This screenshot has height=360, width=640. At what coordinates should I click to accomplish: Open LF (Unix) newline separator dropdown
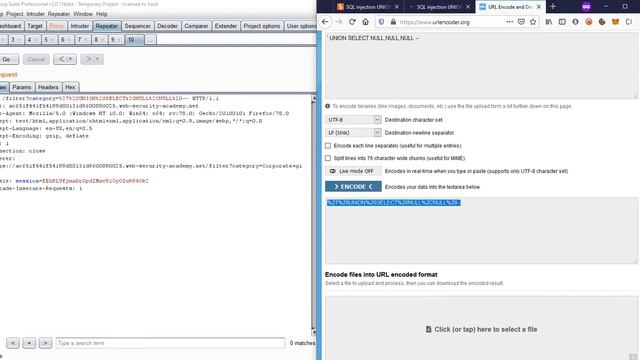353,133
